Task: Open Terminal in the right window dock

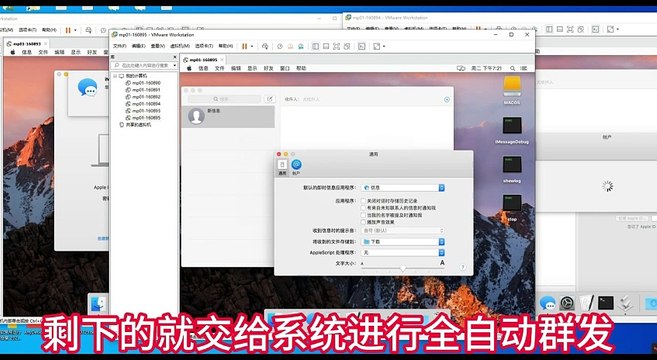Action: (x=605, y=303)
